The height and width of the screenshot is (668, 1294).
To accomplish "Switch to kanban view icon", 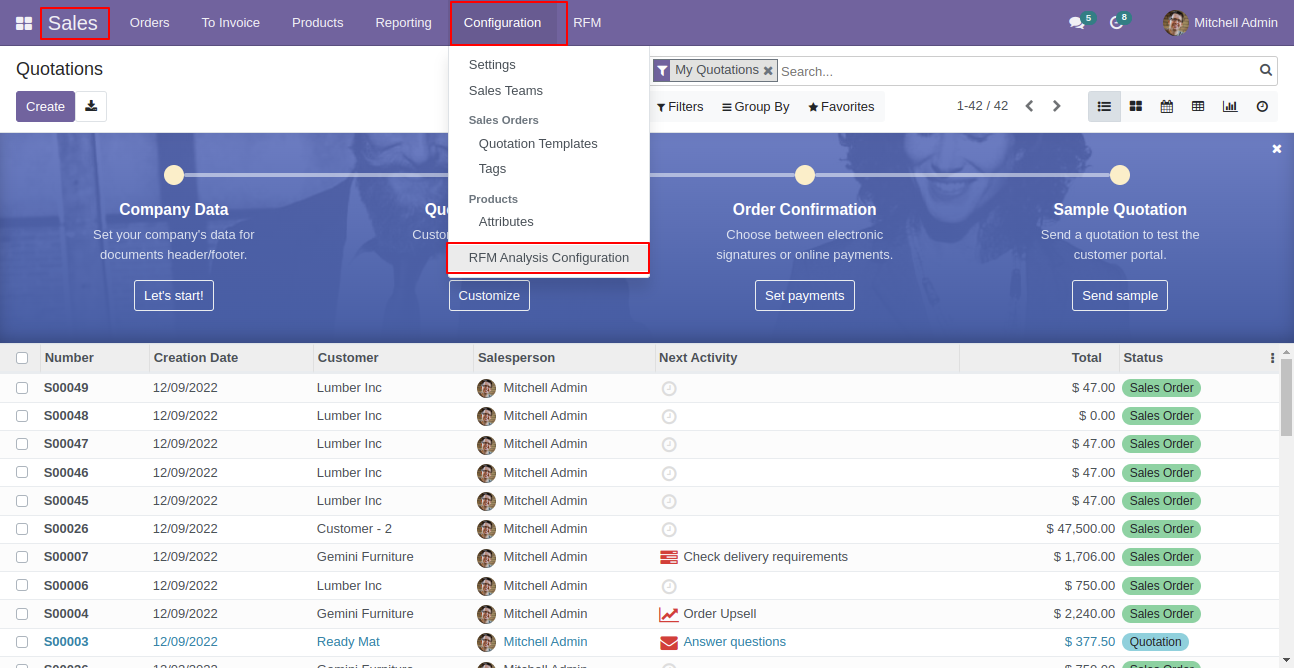I will click(1136, 106).
